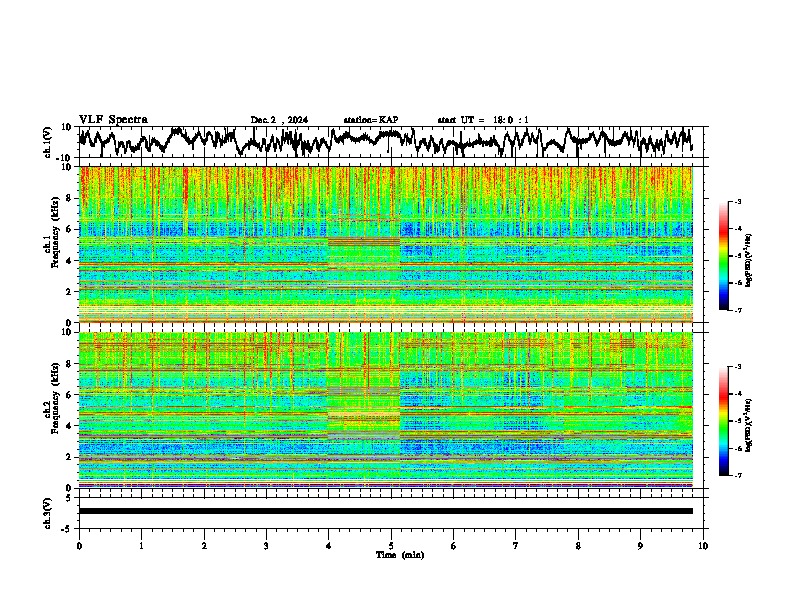Click the black bar in ch.3(V) panel

[386, 511]
